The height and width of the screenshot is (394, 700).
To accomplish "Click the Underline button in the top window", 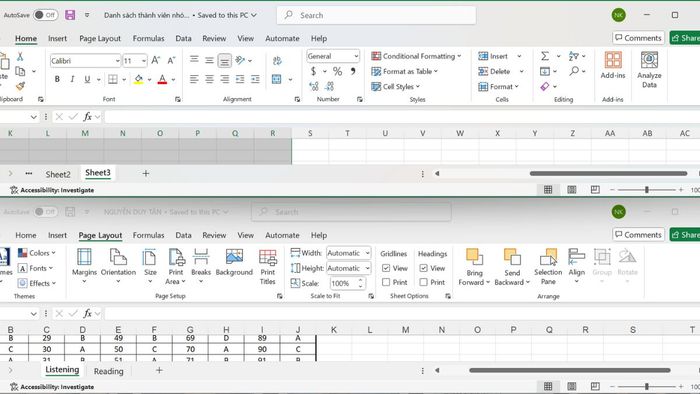I will 87,79.
